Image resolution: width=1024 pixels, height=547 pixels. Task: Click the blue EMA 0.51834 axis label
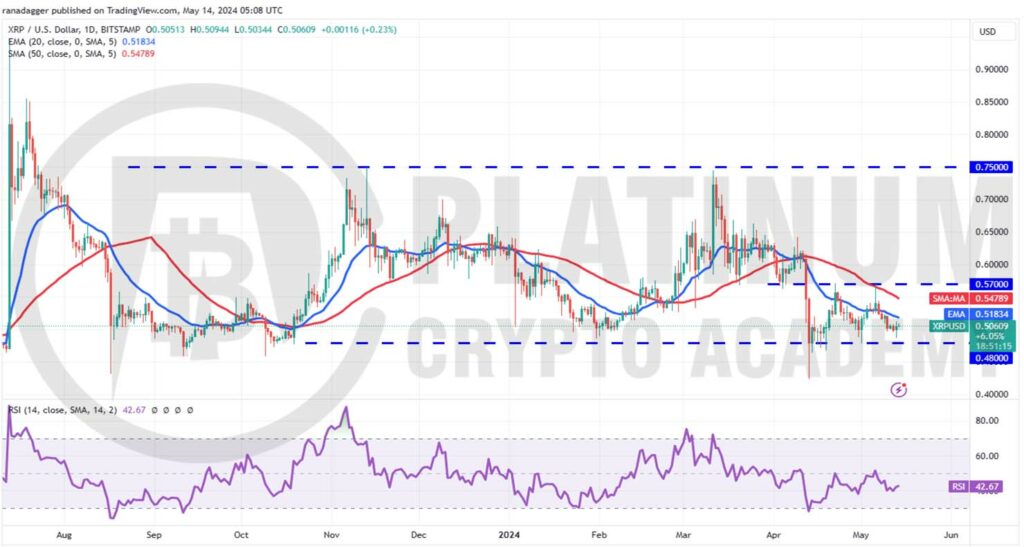pyautogui.click(x=978, y=315)
